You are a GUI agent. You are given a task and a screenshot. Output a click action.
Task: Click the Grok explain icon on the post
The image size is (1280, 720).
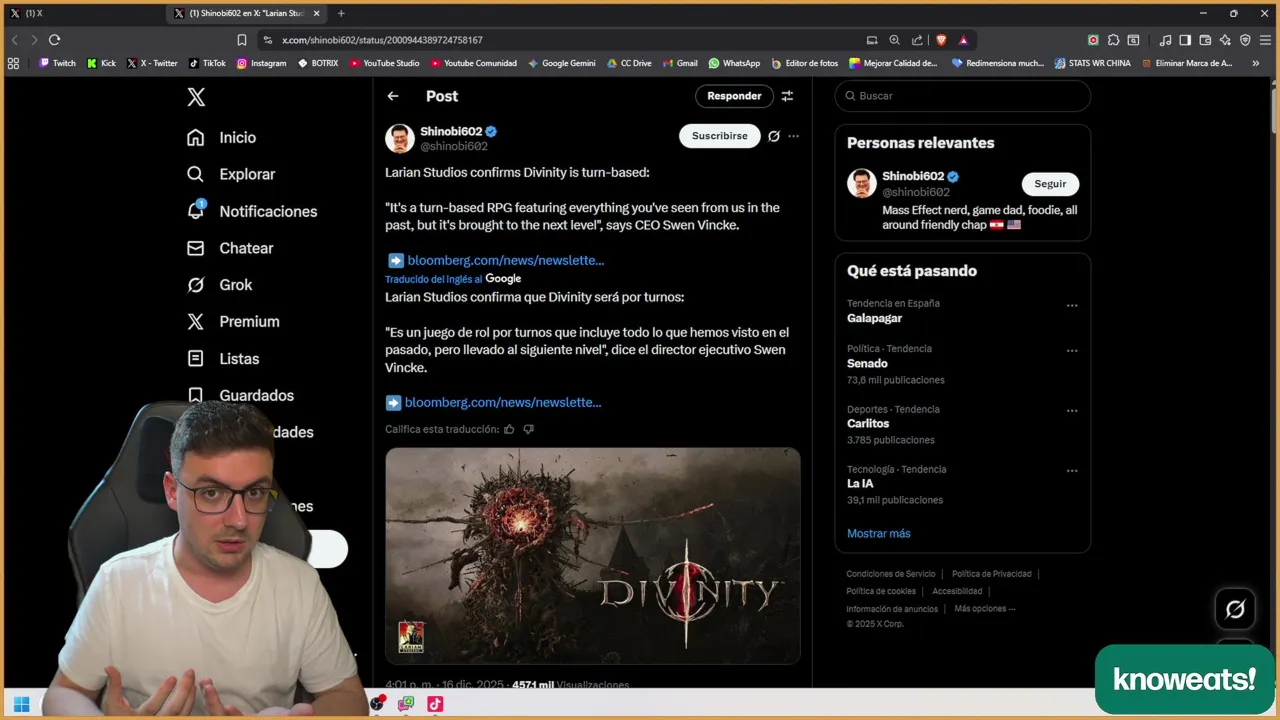click(773, 136)
